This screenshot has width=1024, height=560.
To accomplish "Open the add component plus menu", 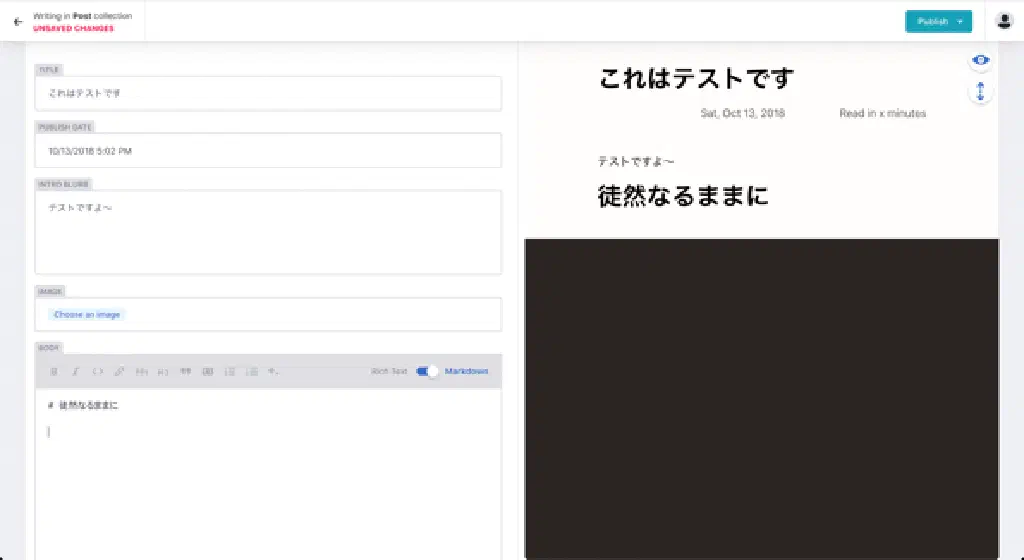I will coord(274,372).
